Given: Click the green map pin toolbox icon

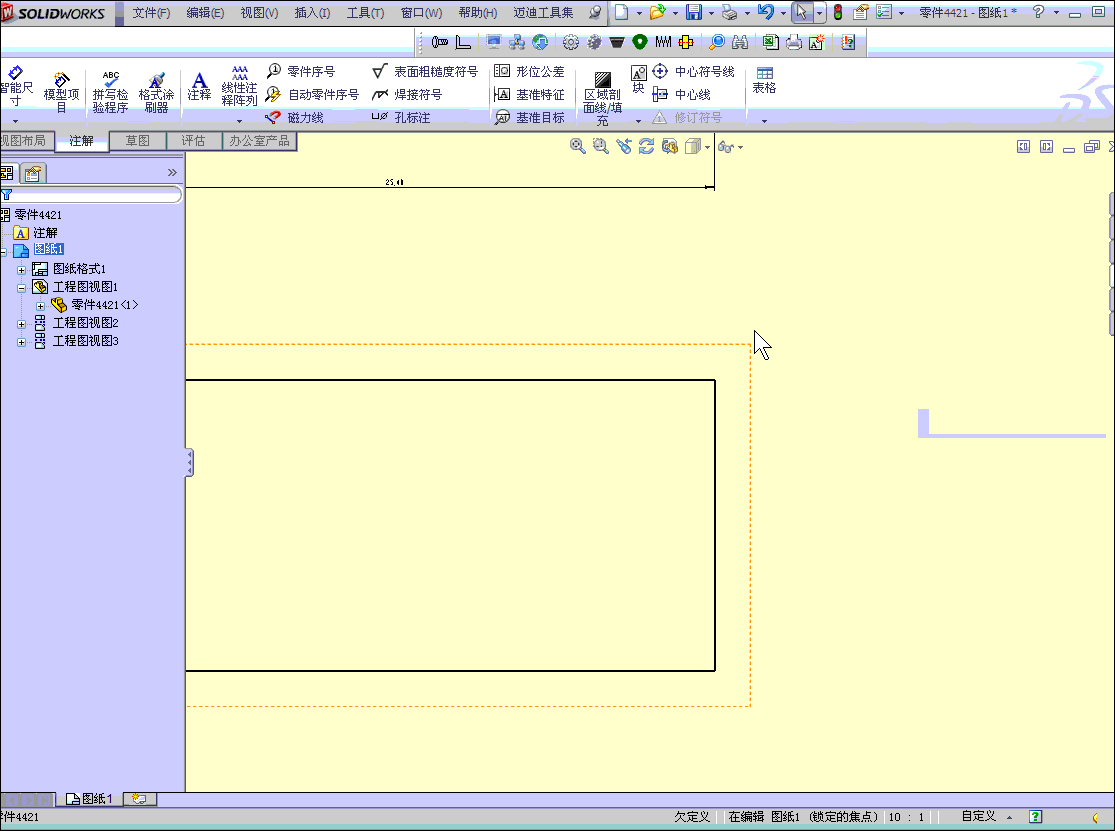Looking at the screenshot, I should pyautogui.click(x=640, y=43).
